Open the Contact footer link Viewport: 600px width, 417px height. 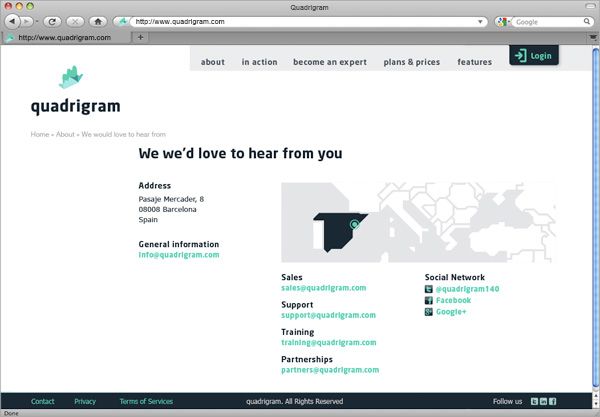coord(42,401)
